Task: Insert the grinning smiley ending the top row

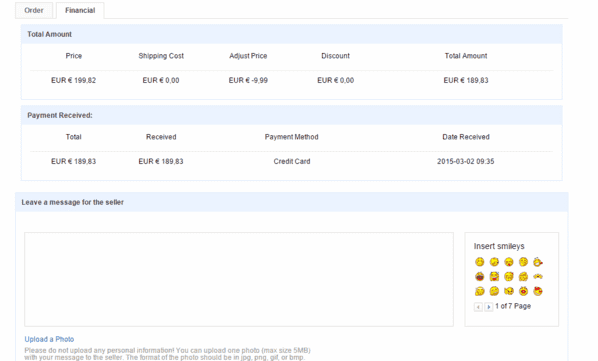Action: (538, 262)
